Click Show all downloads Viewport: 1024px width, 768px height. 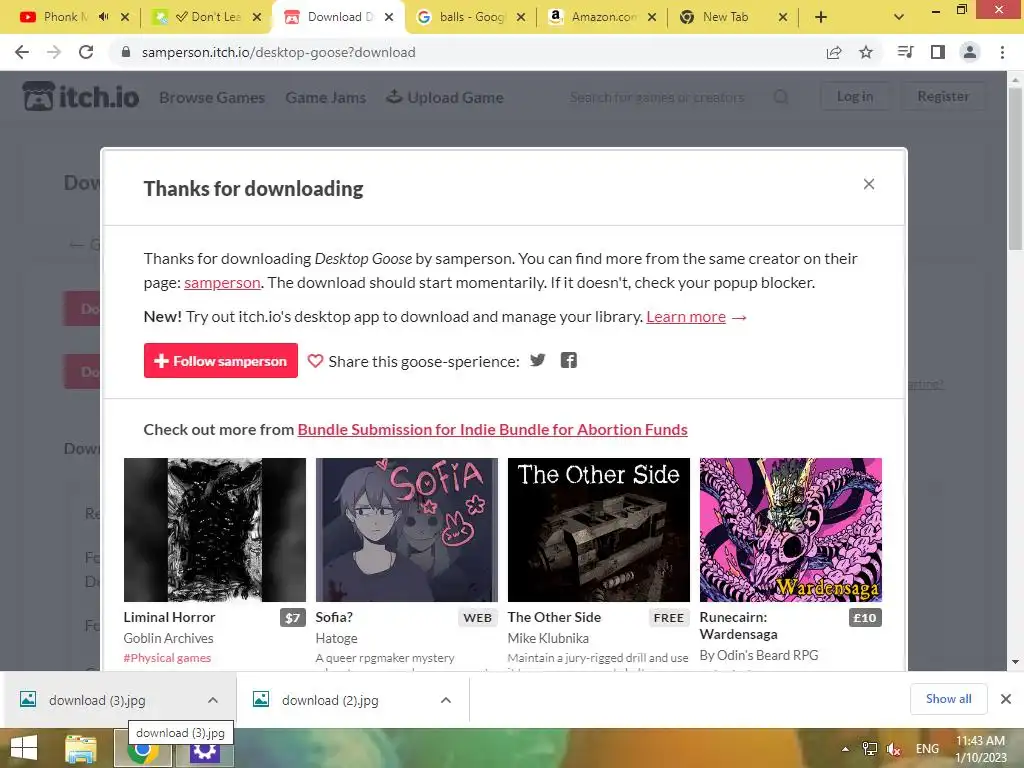tap(948, 699)
